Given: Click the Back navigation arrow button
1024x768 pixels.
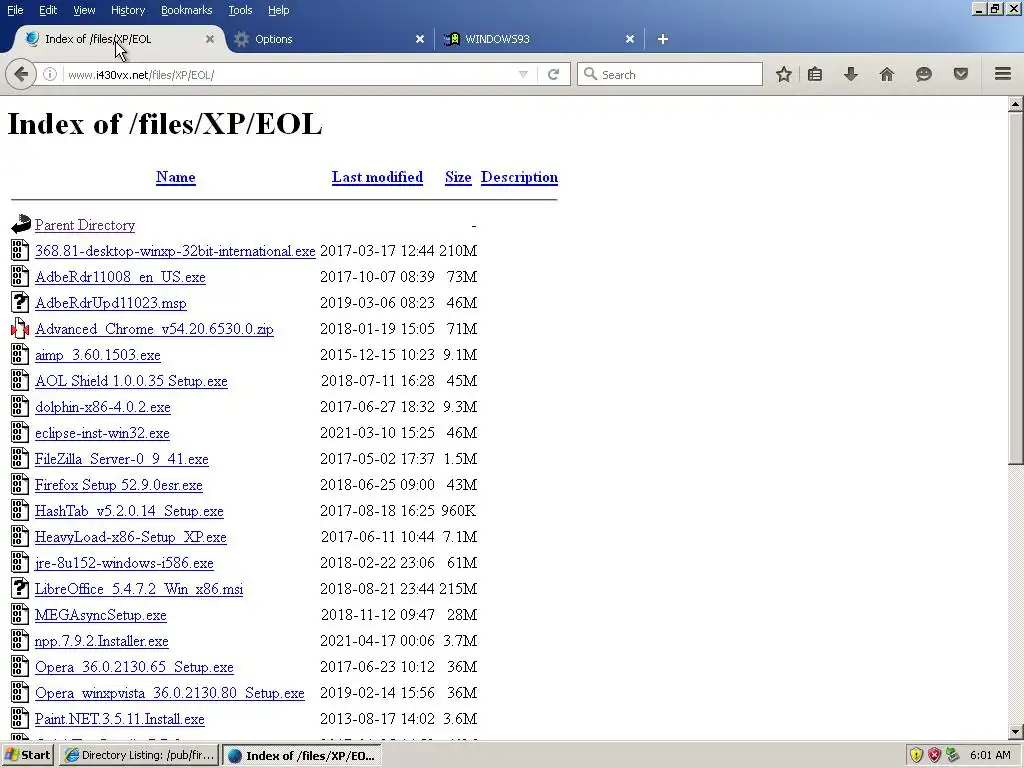Looking at the screenshot, I should click(20, 74).
